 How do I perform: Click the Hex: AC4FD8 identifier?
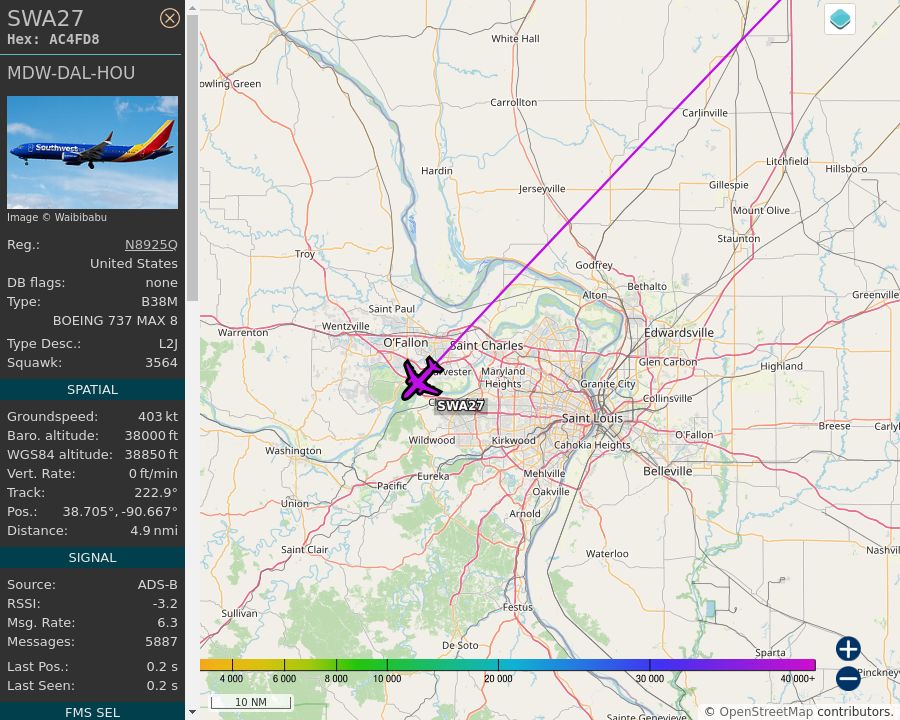click(53, 40)
